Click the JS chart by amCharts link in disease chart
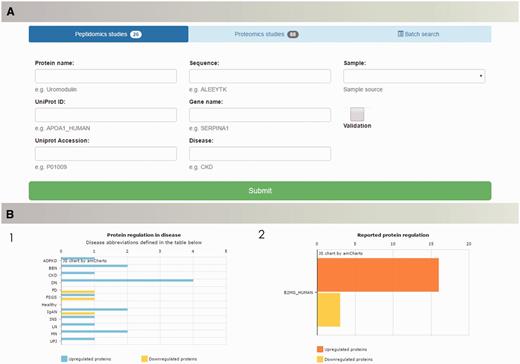Viewport: 520px width, 364px height. pos(85,261)
